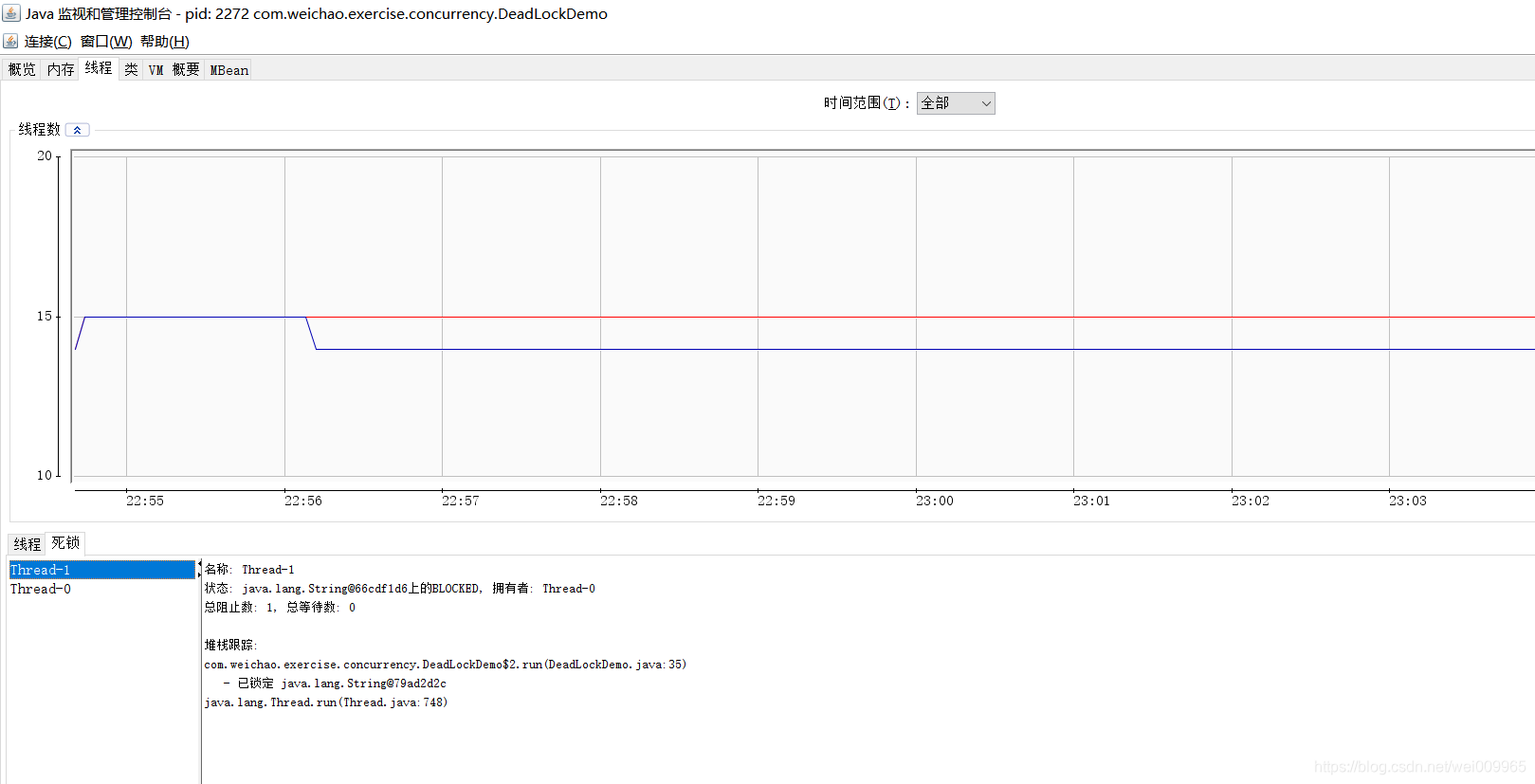
Task: Click the 15 label on the Y axis
Action: click(x=45, y=317)
